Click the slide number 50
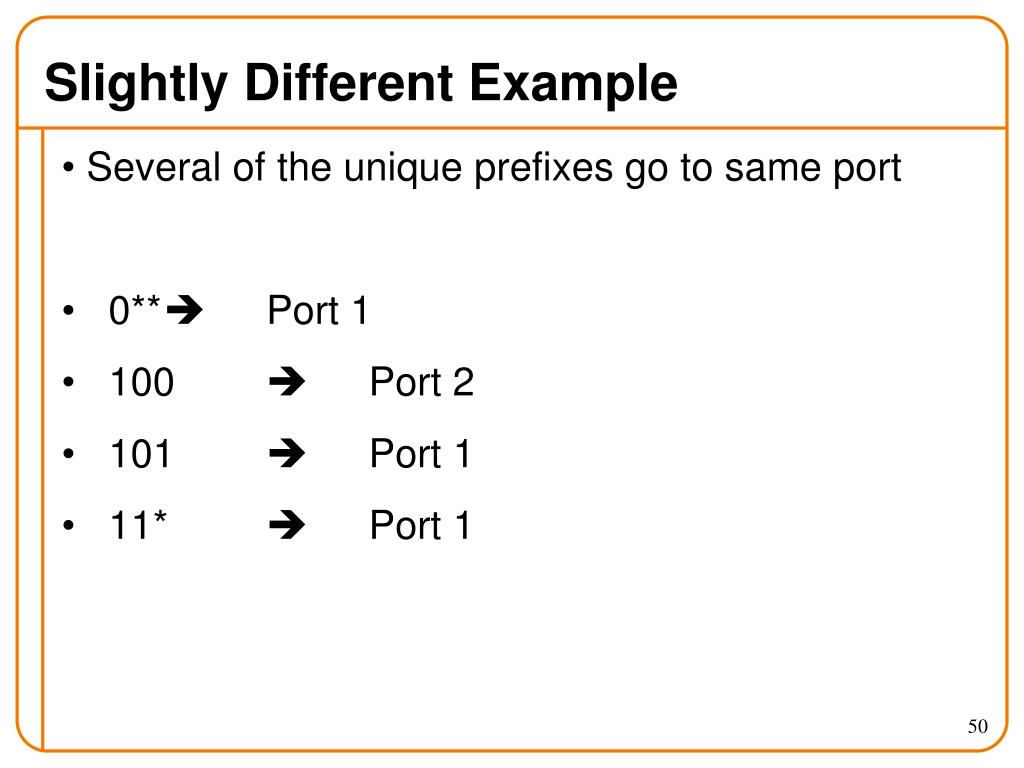This screenshot has height=768, width=1024. pos(978,726)
